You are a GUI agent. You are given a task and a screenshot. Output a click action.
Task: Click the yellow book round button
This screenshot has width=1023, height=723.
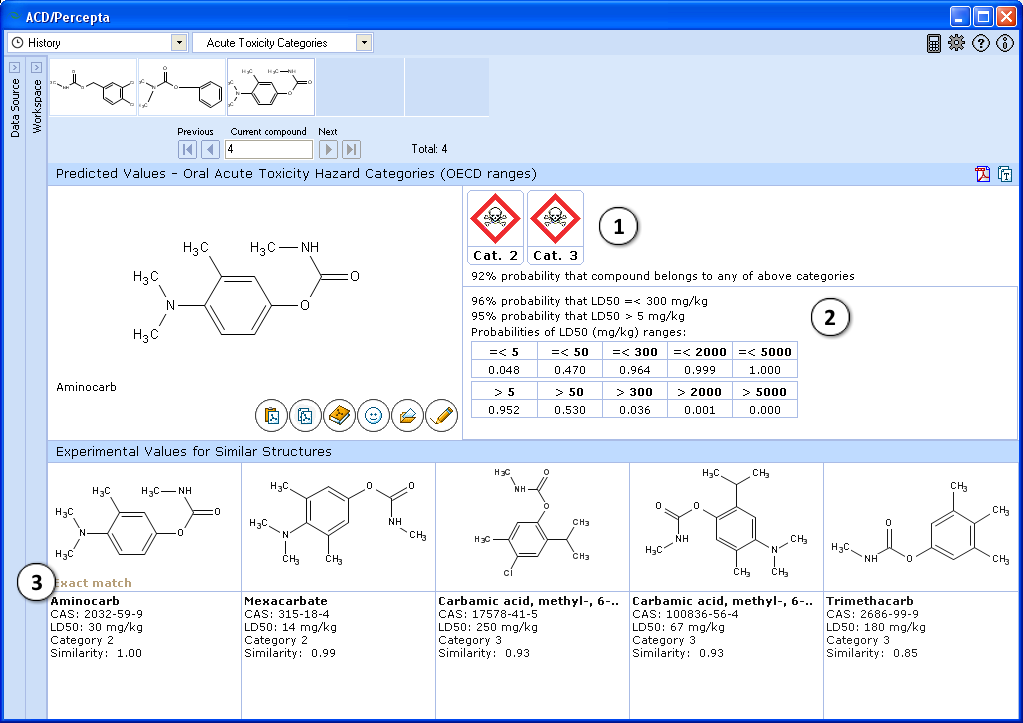coord(339,416)
